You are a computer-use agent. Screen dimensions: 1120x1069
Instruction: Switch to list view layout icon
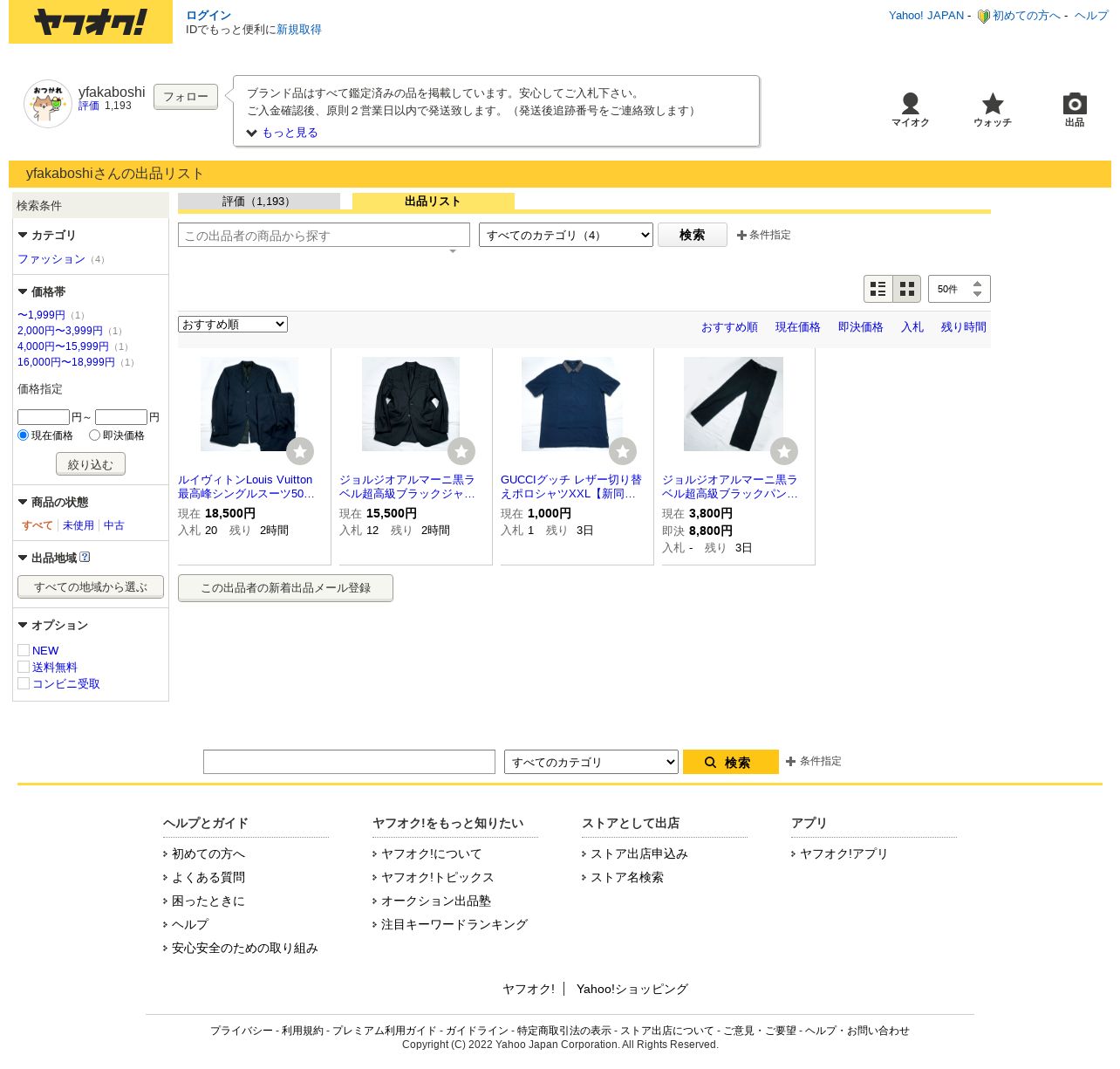(x=878, y=289)
